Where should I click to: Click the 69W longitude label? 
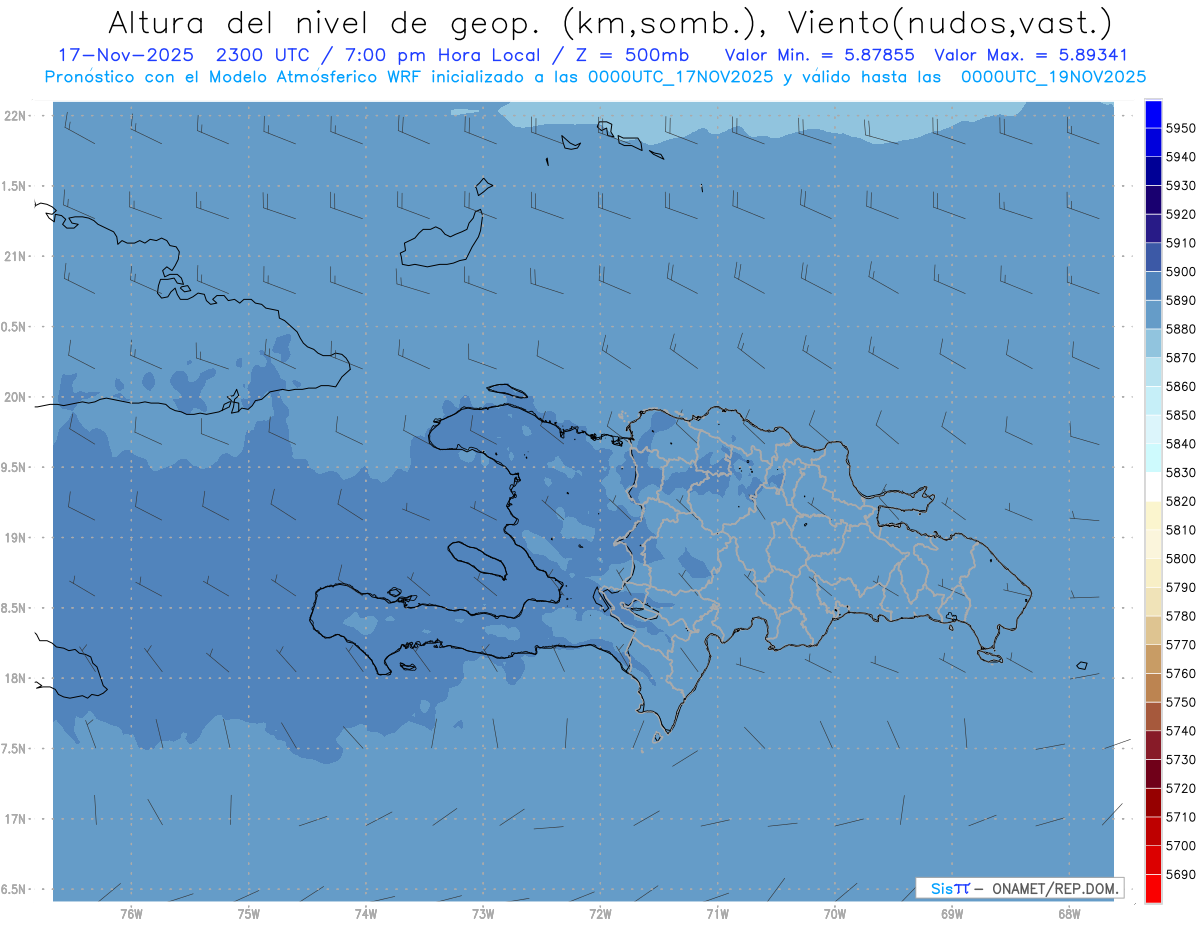pyautogui.click(x=952, y=913)
